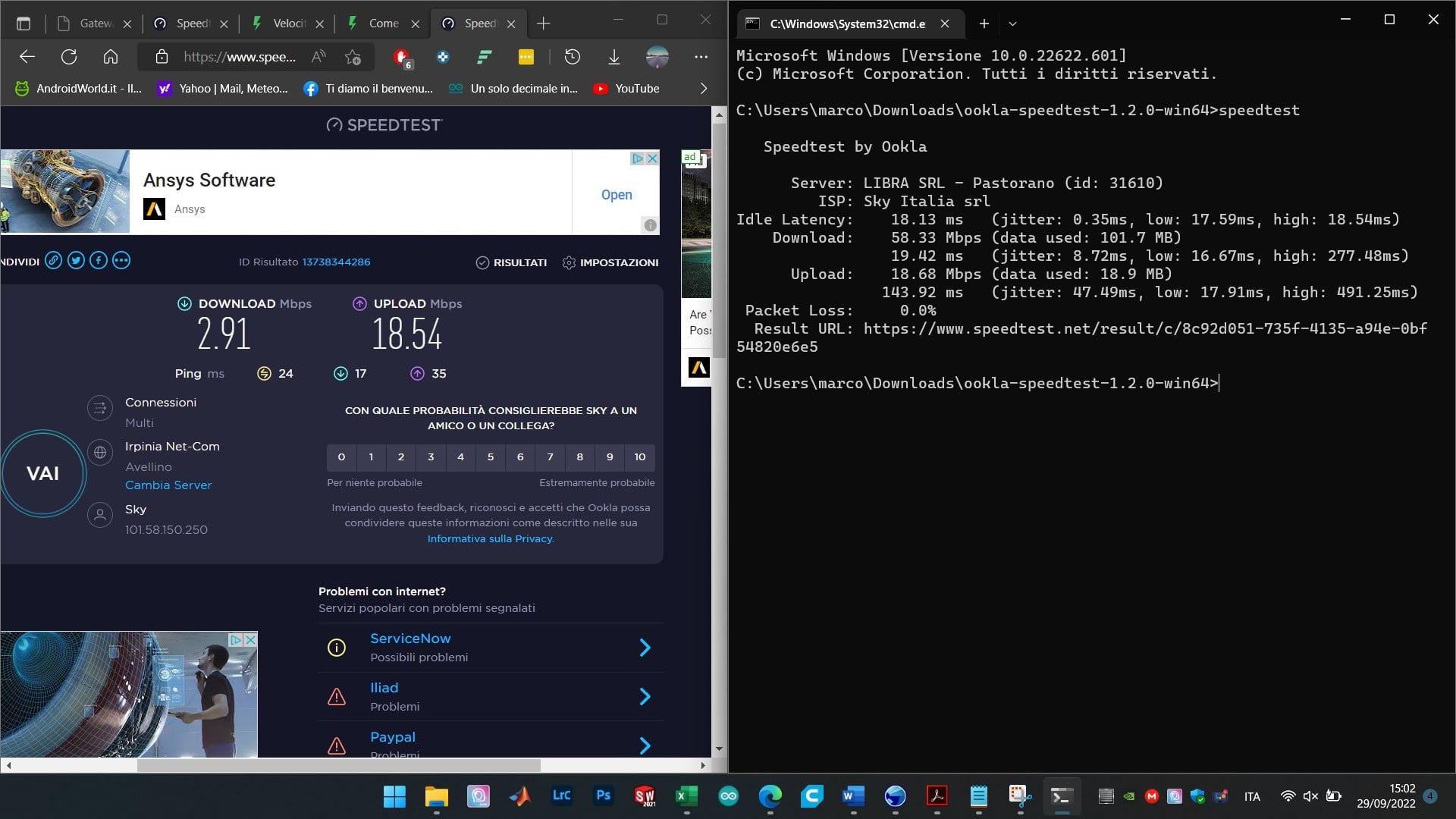Screen dimensions: 1456x819
Task: Share result on Facebook
Action: click(99, 261)
